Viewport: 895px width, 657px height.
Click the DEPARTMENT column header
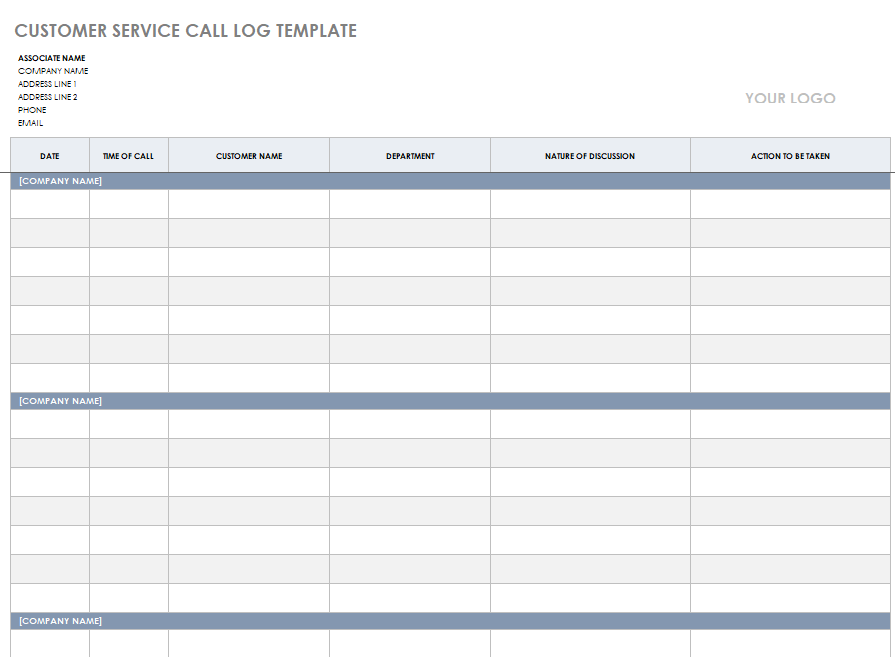[x=410, y=156]
